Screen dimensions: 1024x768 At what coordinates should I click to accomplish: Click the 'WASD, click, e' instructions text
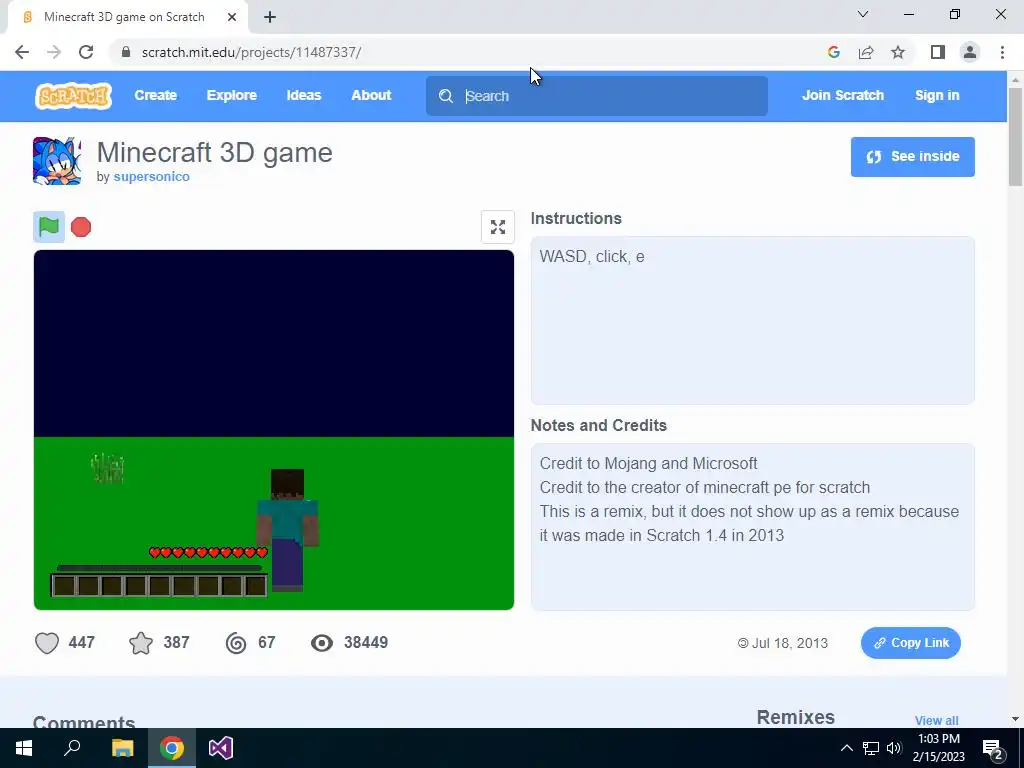click(x=592, y=257)
